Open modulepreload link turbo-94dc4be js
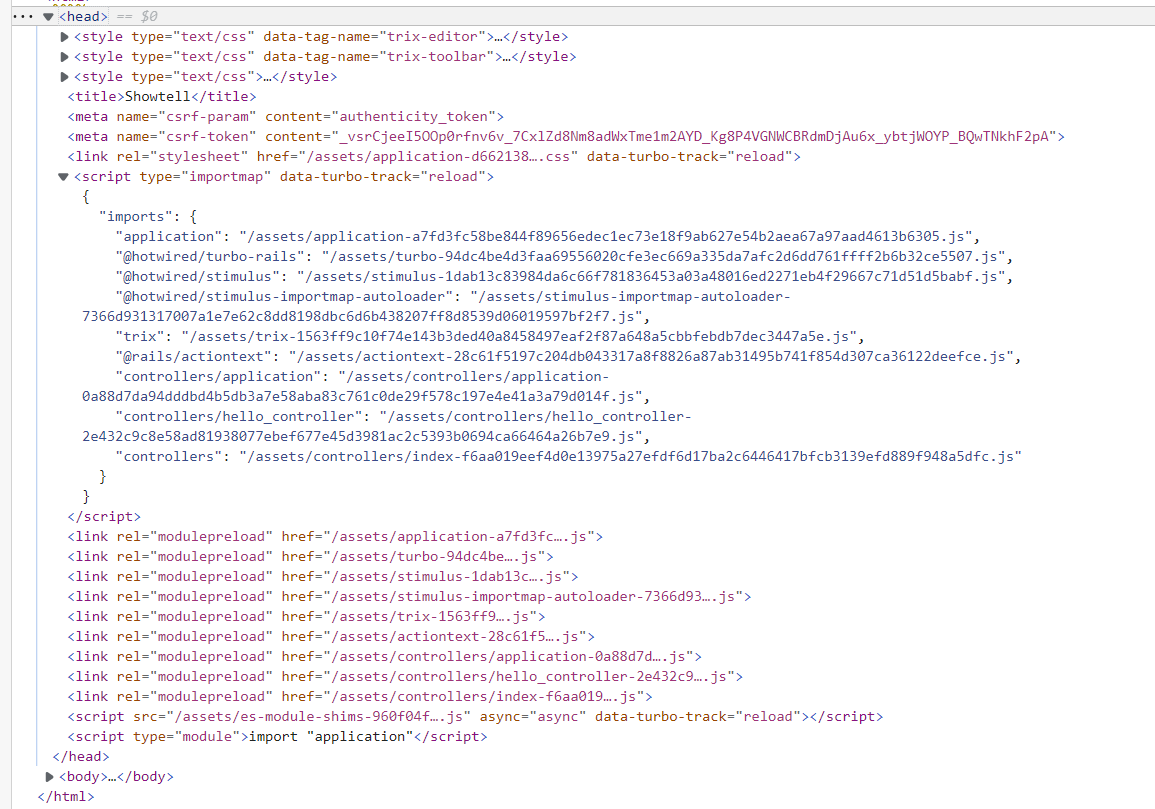This screenshot has width=1155, height=809. pyautogui.click(x=438, y=556)
